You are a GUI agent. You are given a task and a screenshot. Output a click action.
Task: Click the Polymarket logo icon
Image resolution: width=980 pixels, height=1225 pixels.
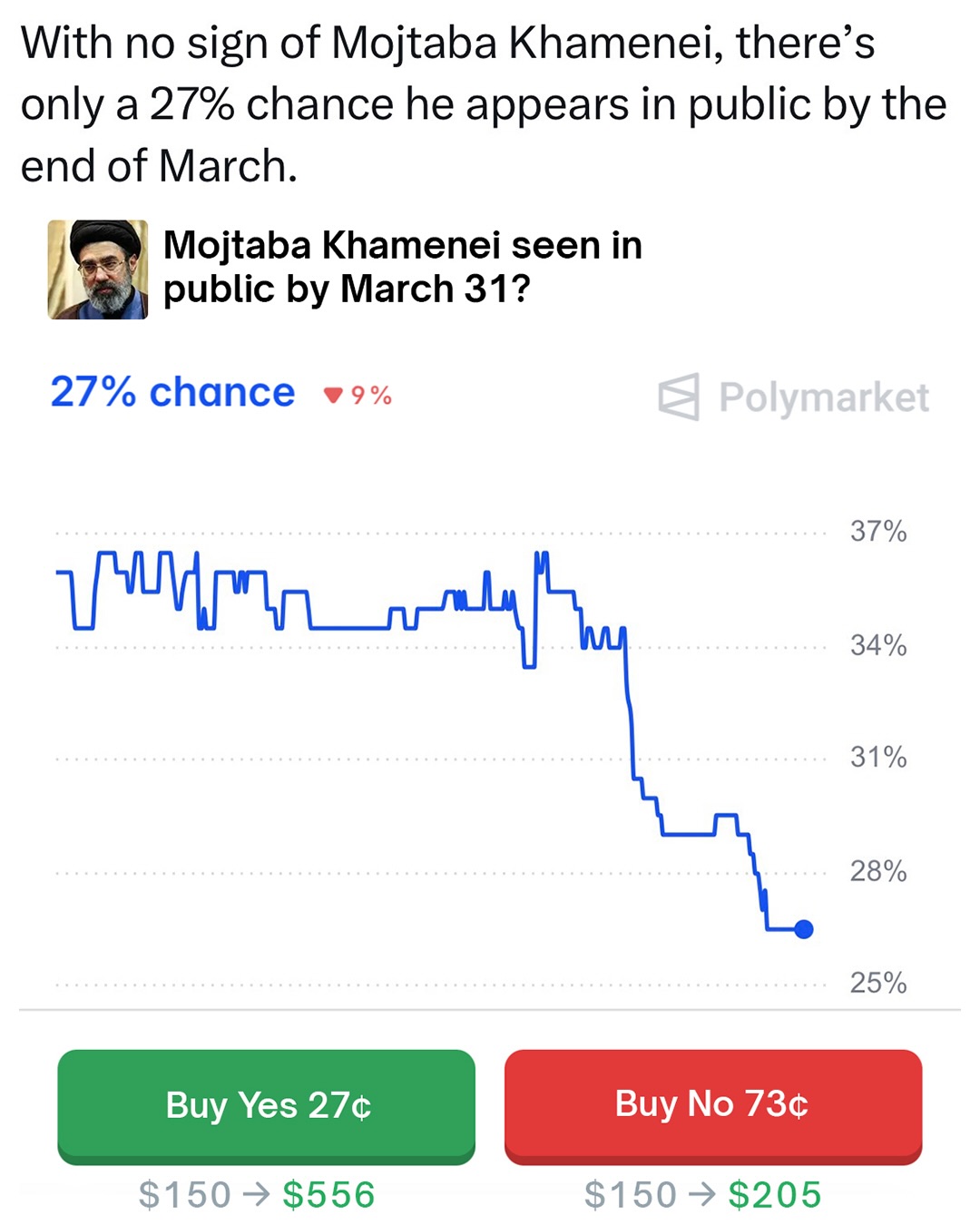pyautogui.click(x=679, y=397)
